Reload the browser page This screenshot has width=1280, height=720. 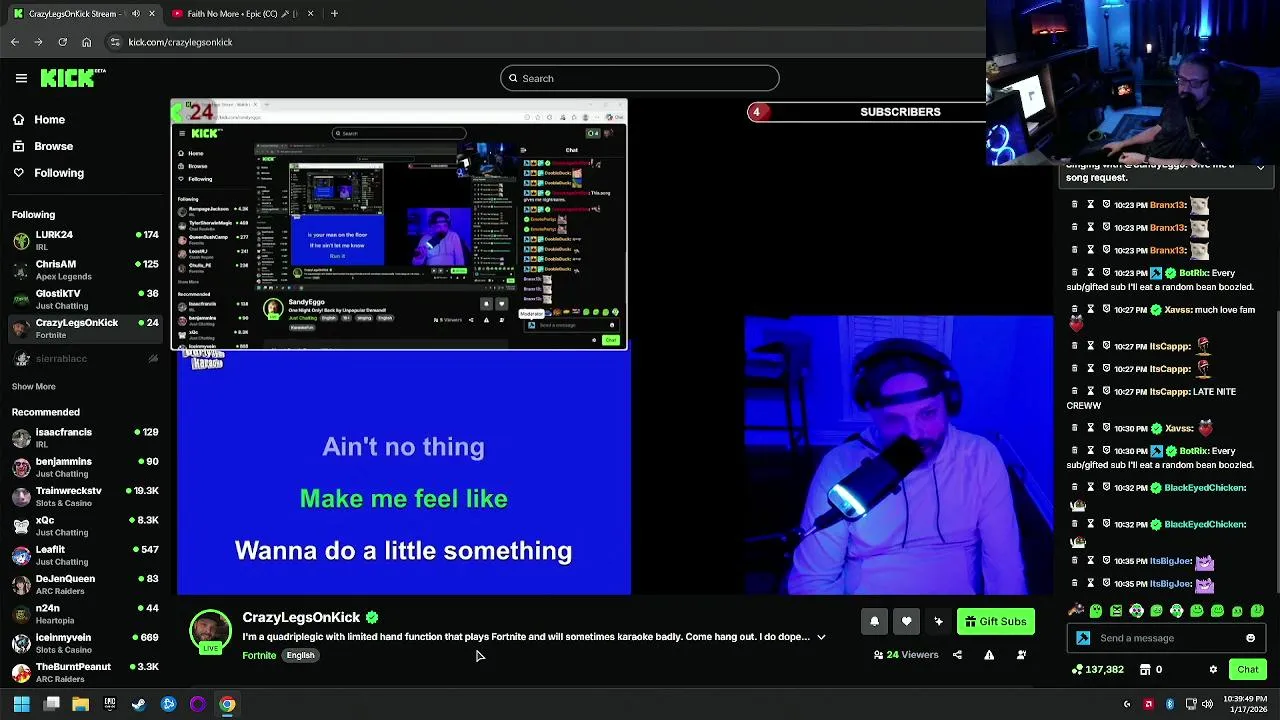(62, 42)
